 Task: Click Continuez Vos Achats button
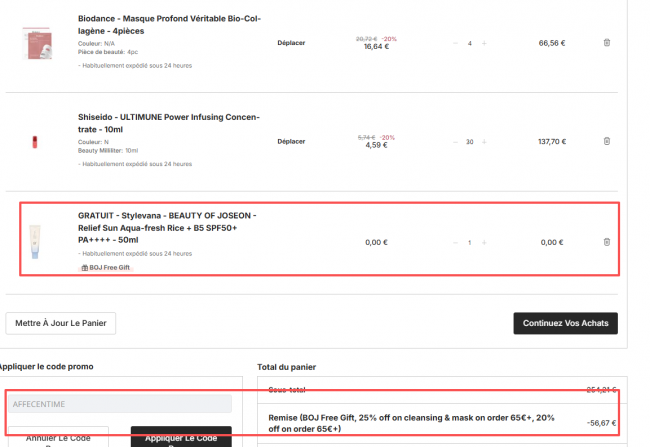pyautogui.click(x=565, y=323)
